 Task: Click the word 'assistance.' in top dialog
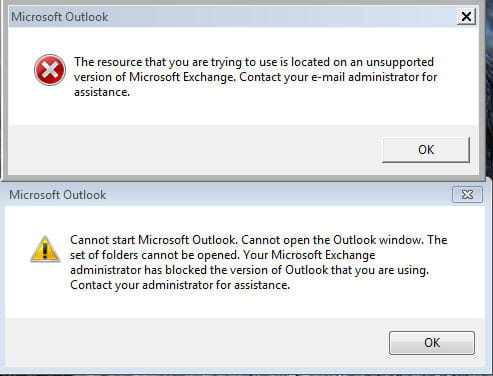click(102, 92)
